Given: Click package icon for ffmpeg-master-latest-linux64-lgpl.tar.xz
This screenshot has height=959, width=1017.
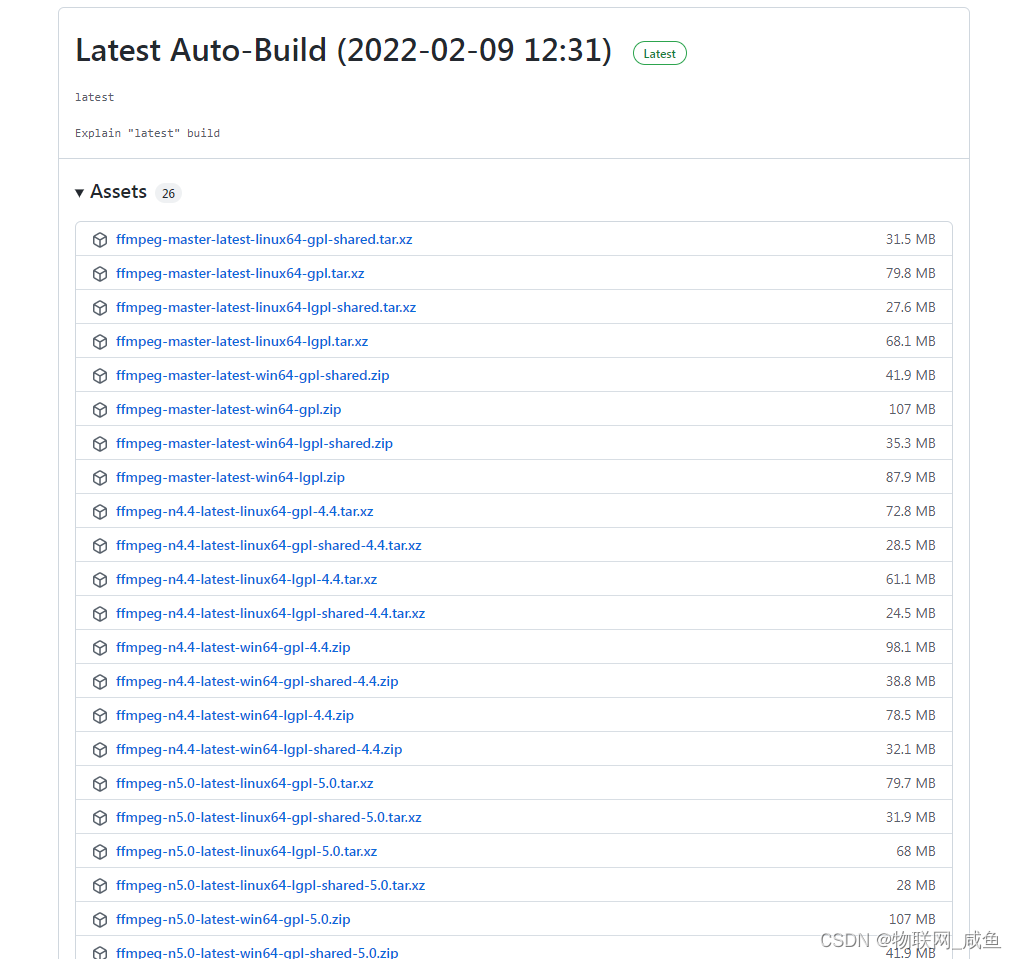Looking at the screenshot, I should pos(100,342).
